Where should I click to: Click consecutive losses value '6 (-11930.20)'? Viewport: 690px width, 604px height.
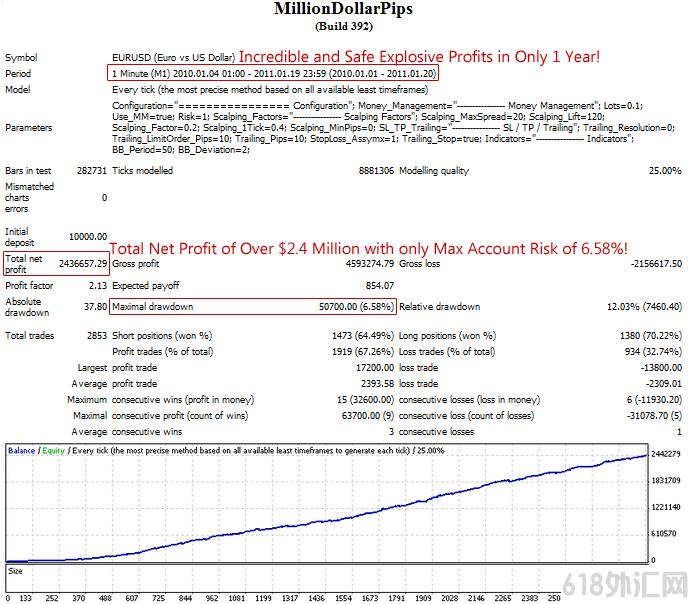pyautogui.click(x=654, y=399)
